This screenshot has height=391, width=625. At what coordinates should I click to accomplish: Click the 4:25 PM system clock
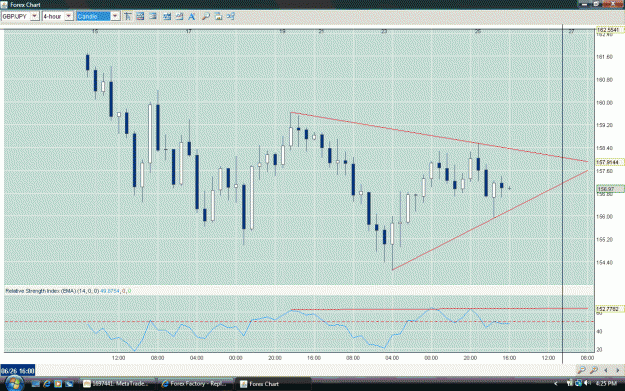606,383
